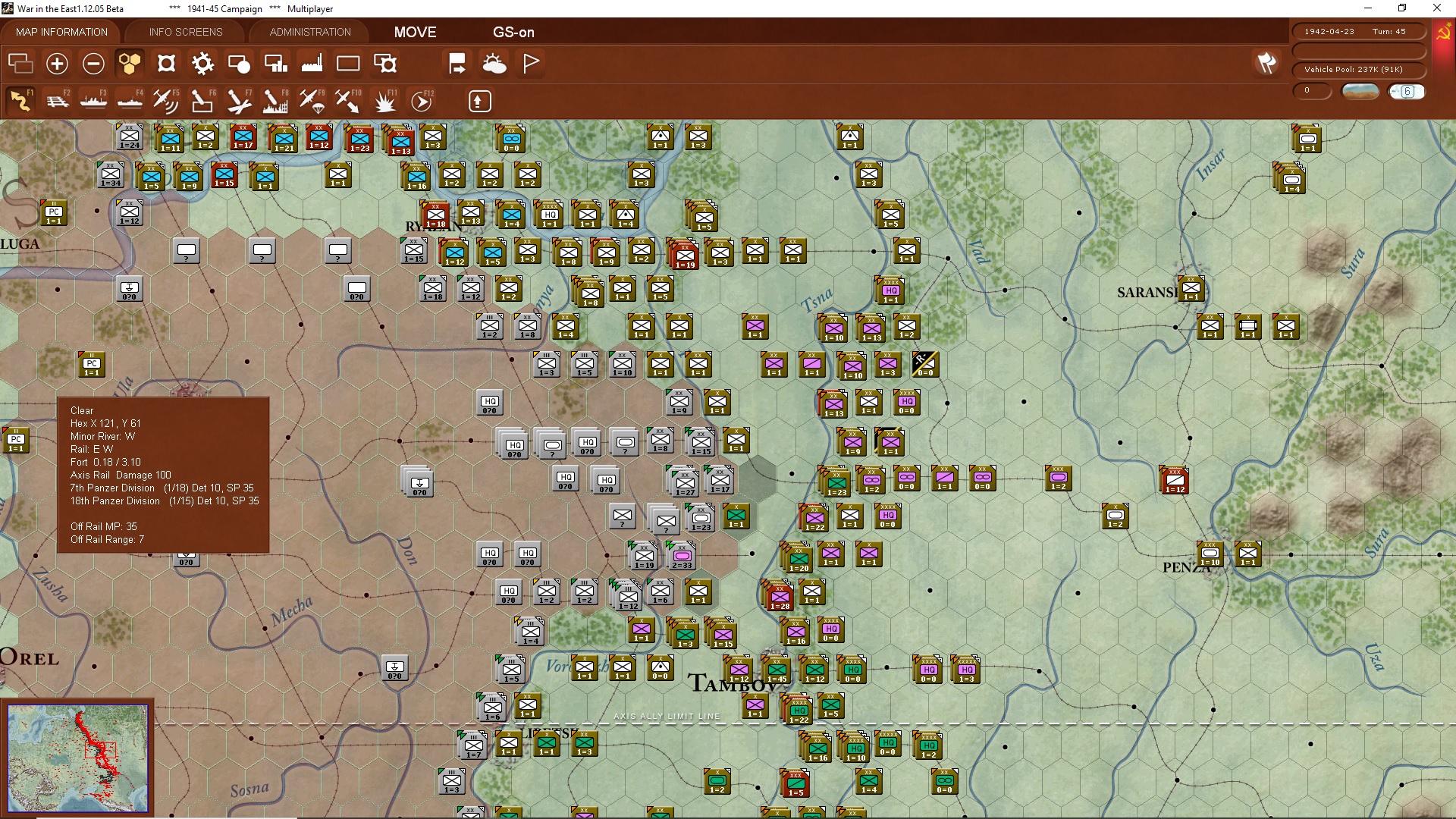This screenshot has width=1456, height=819.
Task: Click the F12 end turn icon
Action: pyautogui.click(x=422, y=101)
